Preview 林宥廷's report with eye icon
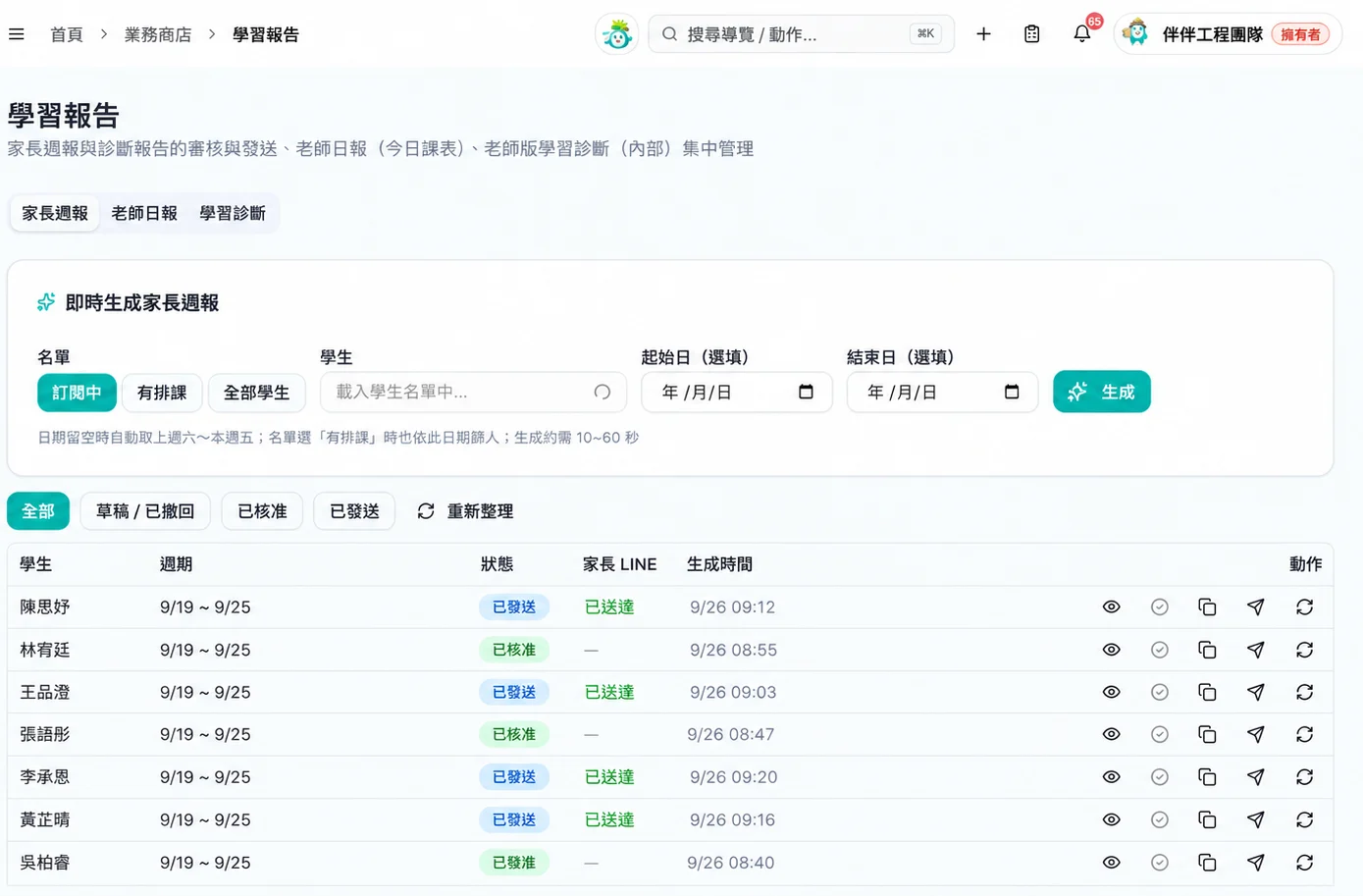 click(1111, 650)
